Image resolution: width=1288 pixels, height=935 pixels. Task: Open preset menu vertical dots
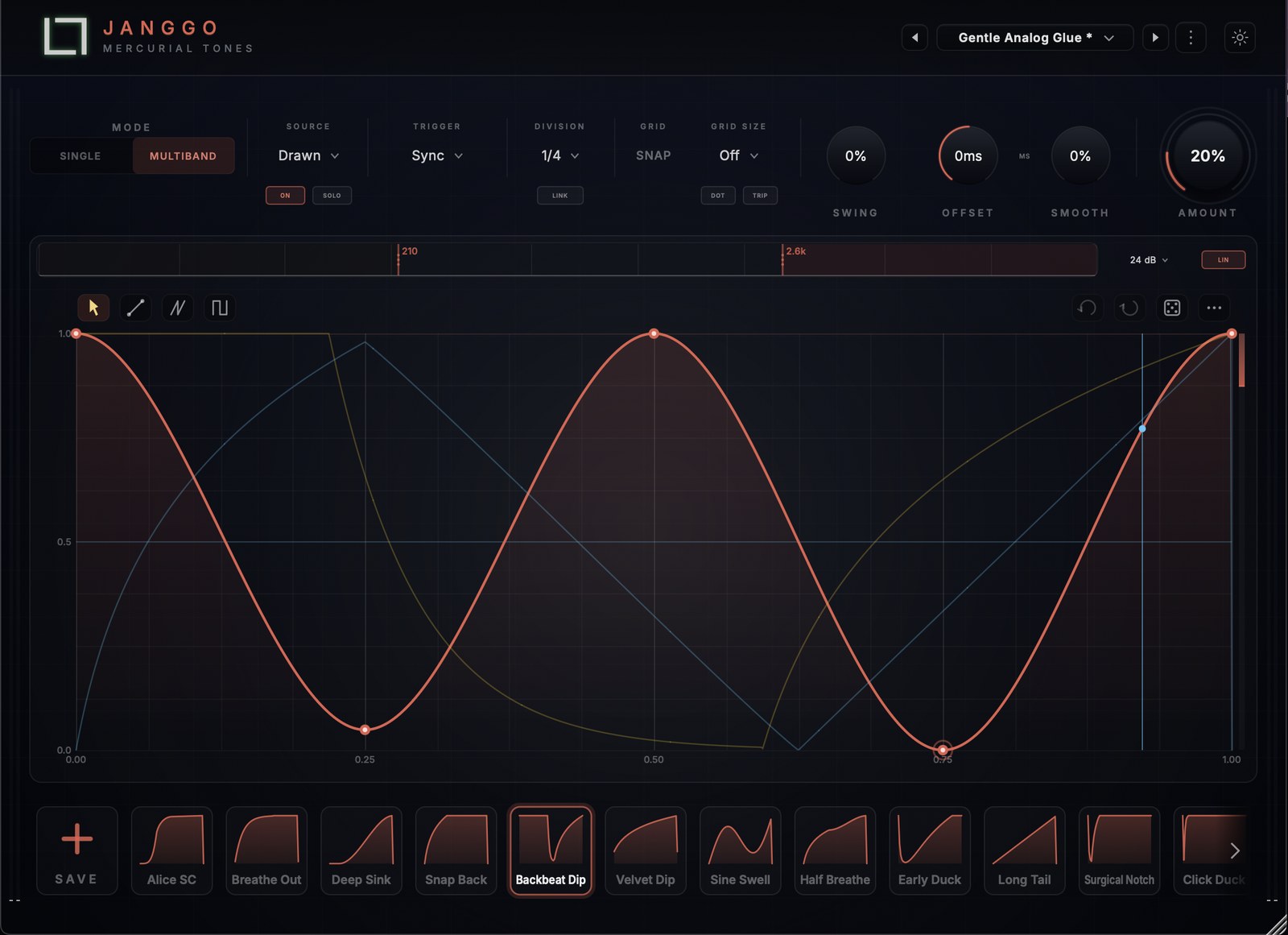pyautogui.click(x=1191, y=37)
